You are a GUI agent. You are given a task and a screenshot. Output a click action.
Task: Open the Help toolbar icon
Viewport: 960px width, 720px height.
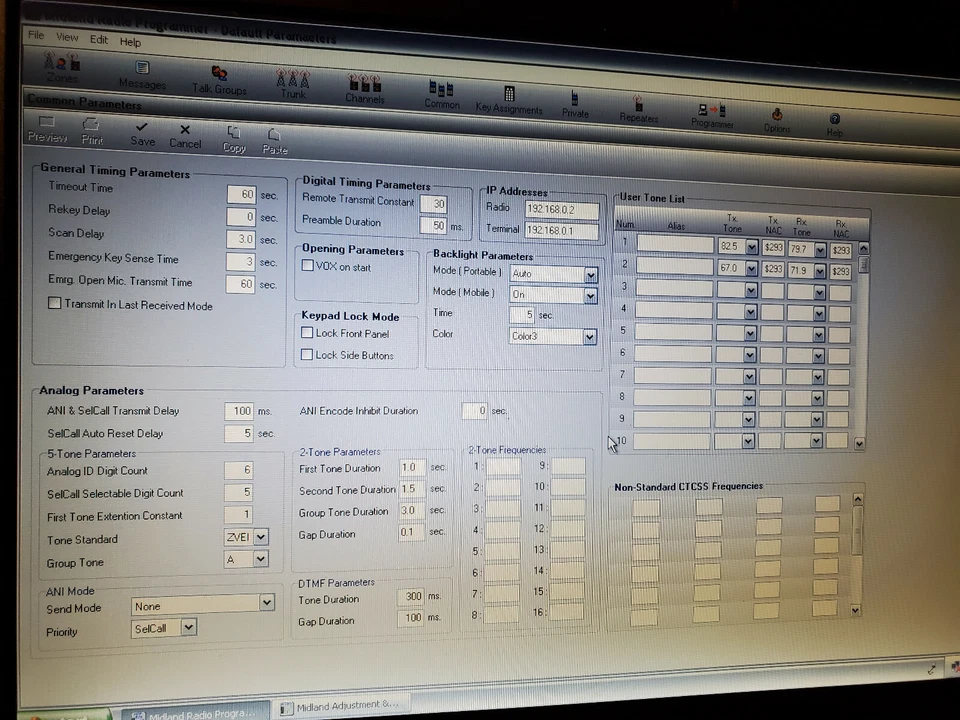pos(834,124)
